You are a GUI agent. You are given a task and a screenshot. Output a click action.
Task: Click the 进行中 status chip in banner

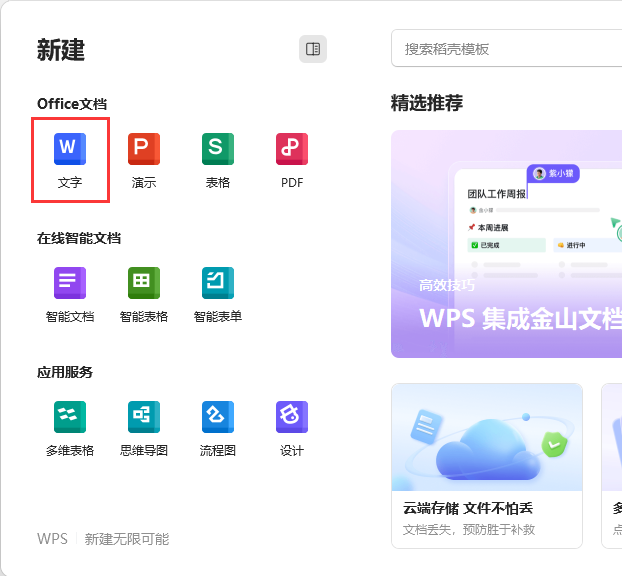tap(587, 245)
